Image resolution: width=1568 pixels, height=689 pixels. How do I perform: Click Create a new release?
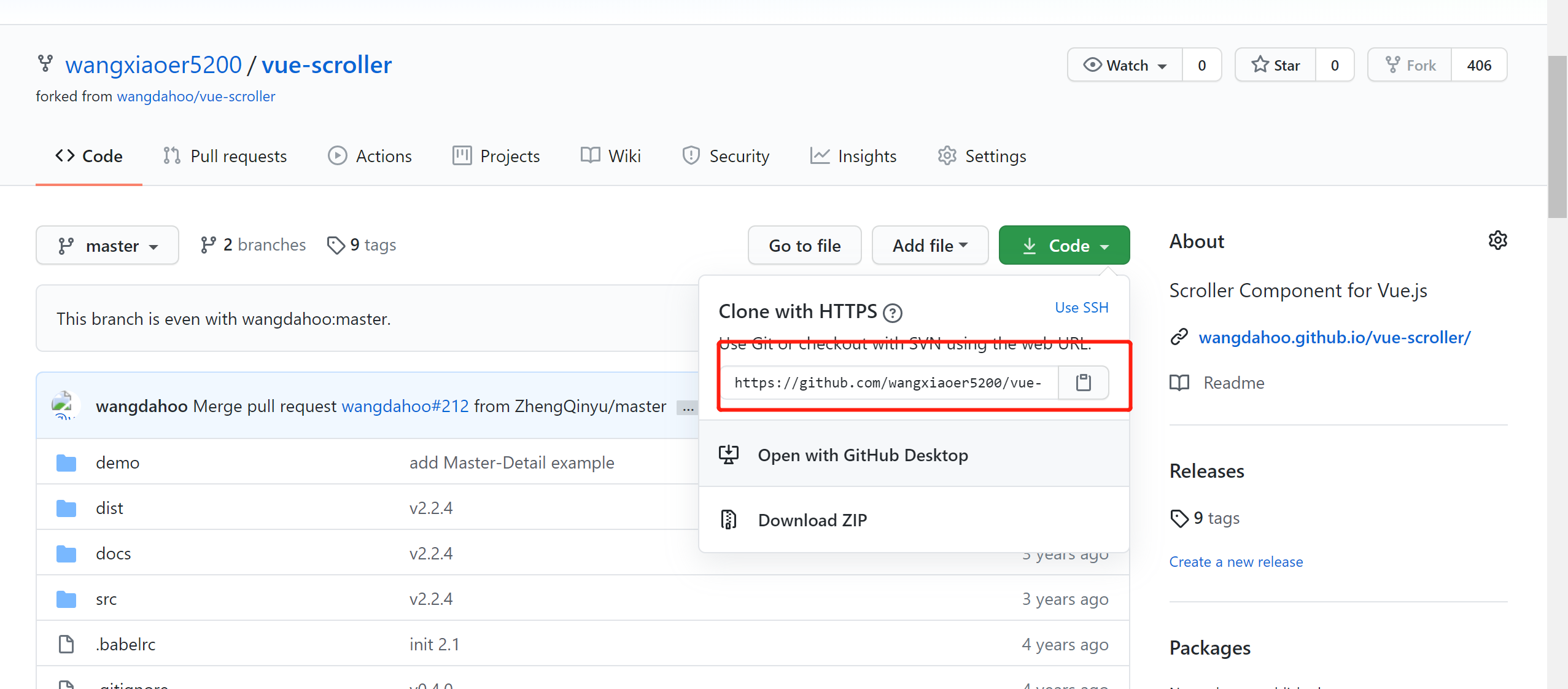pos(1236,562)
